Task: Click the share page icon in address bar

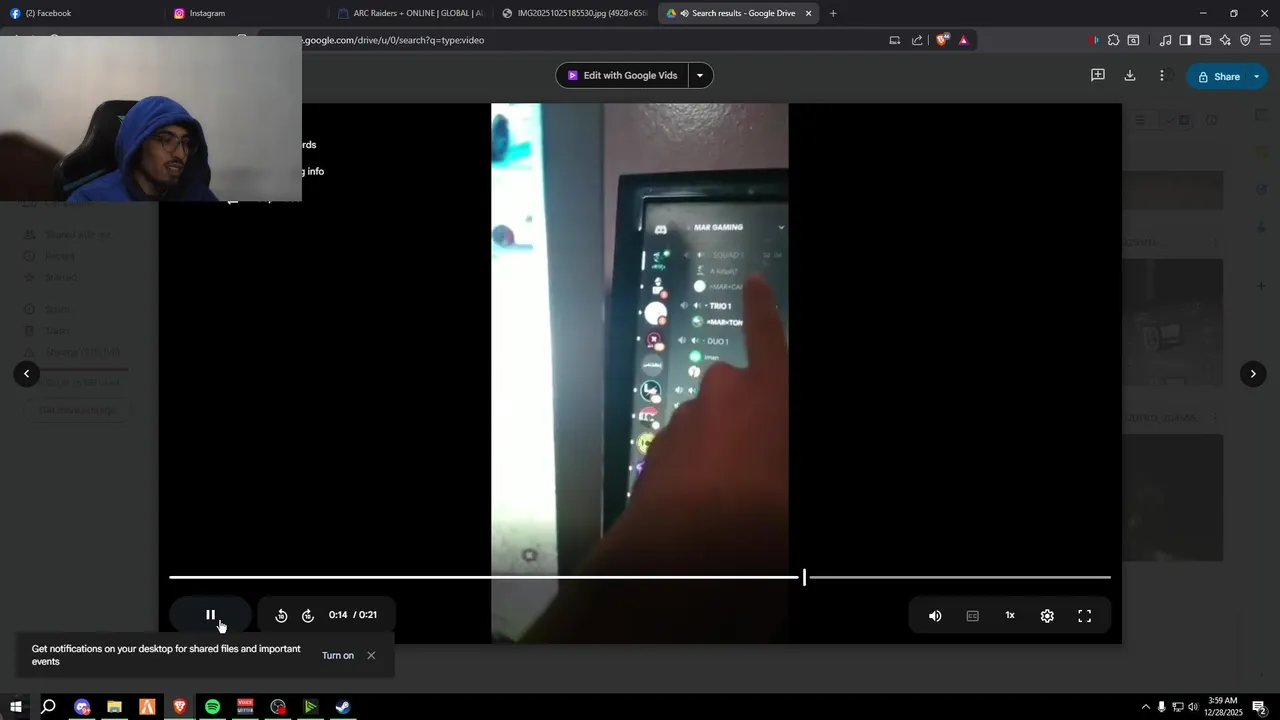Action: click(917, 40)
